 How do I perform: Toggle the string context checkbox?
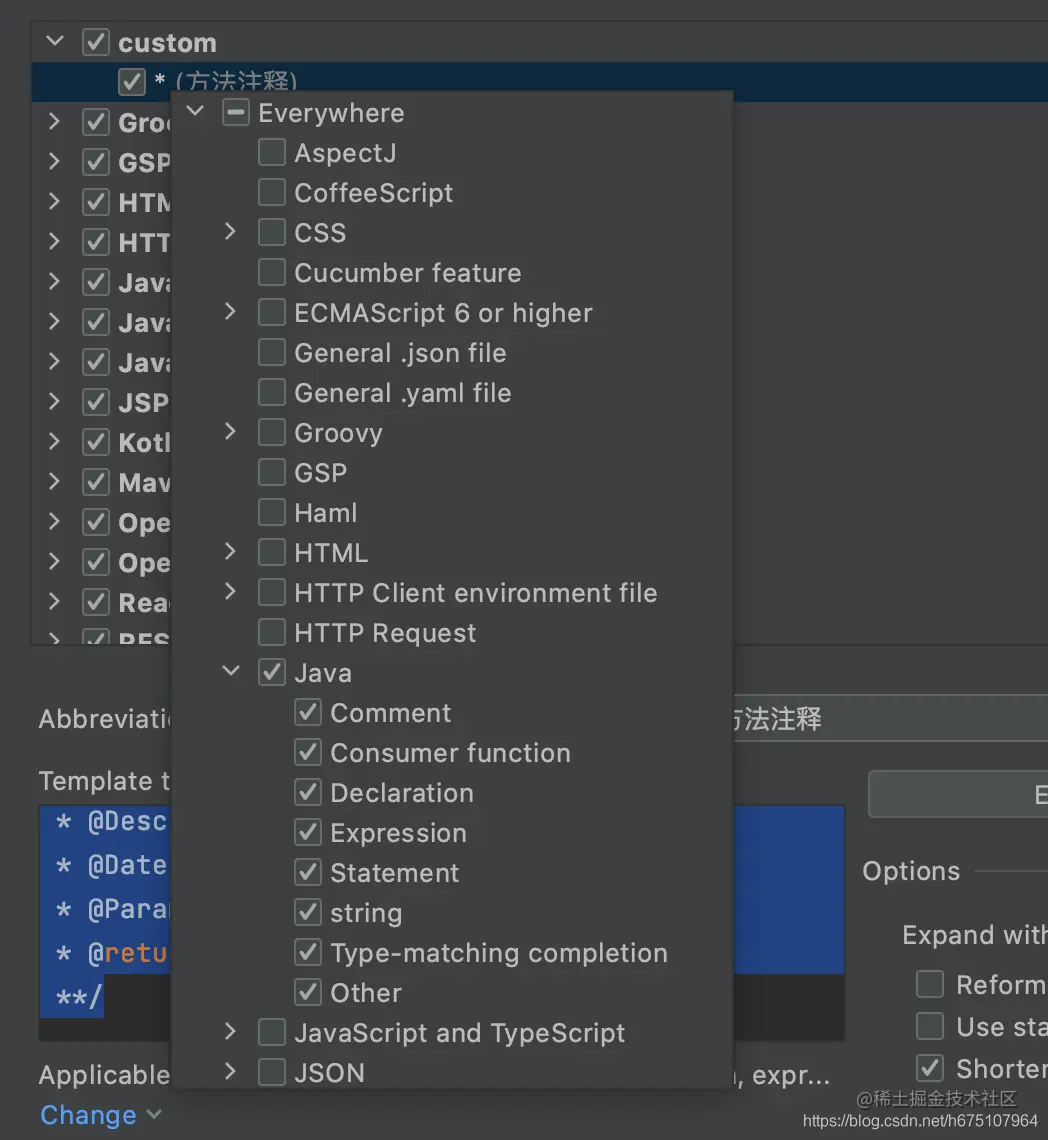pos(308,913)
